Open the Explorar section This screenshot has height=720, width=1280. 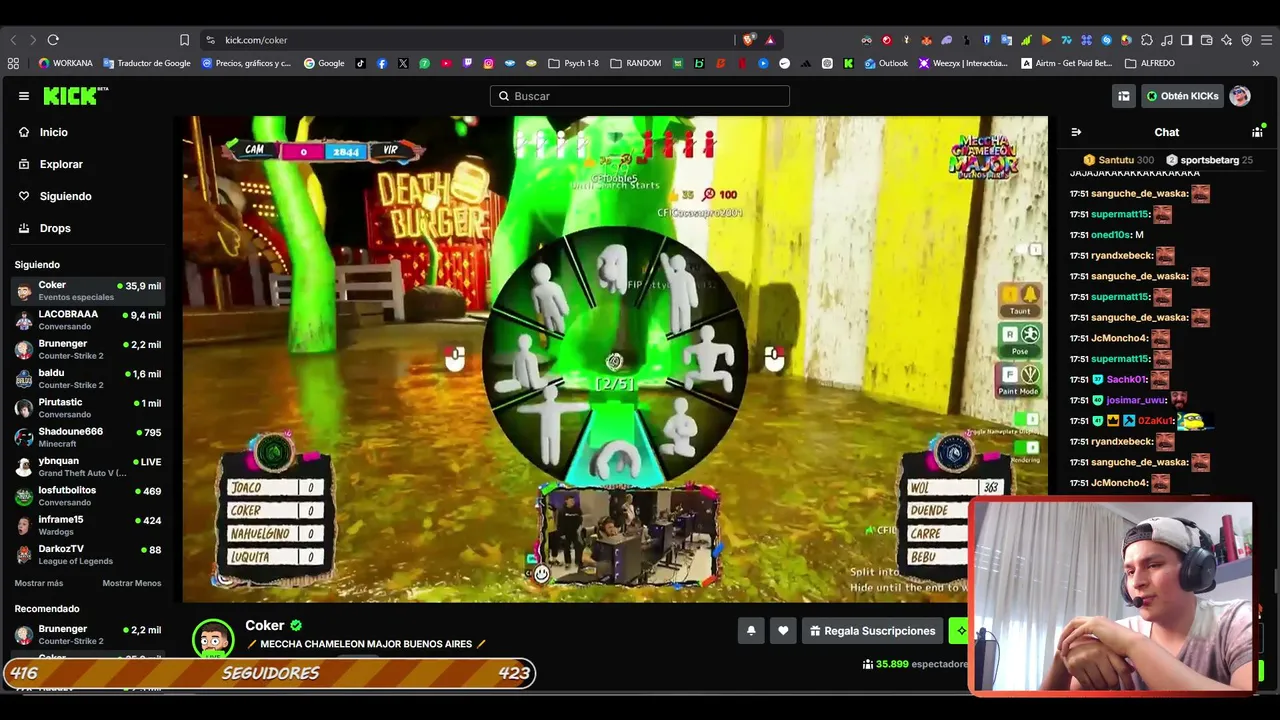(61, 164)
